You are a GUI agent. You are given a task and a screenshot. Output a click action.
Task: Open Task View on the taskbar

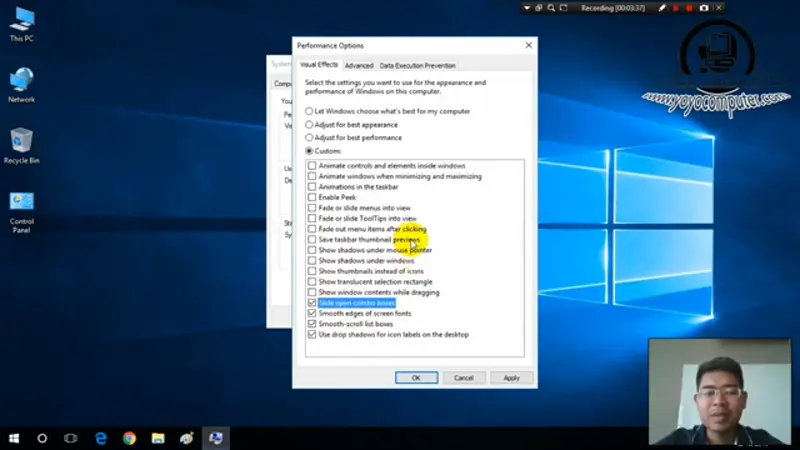[70, 438]
